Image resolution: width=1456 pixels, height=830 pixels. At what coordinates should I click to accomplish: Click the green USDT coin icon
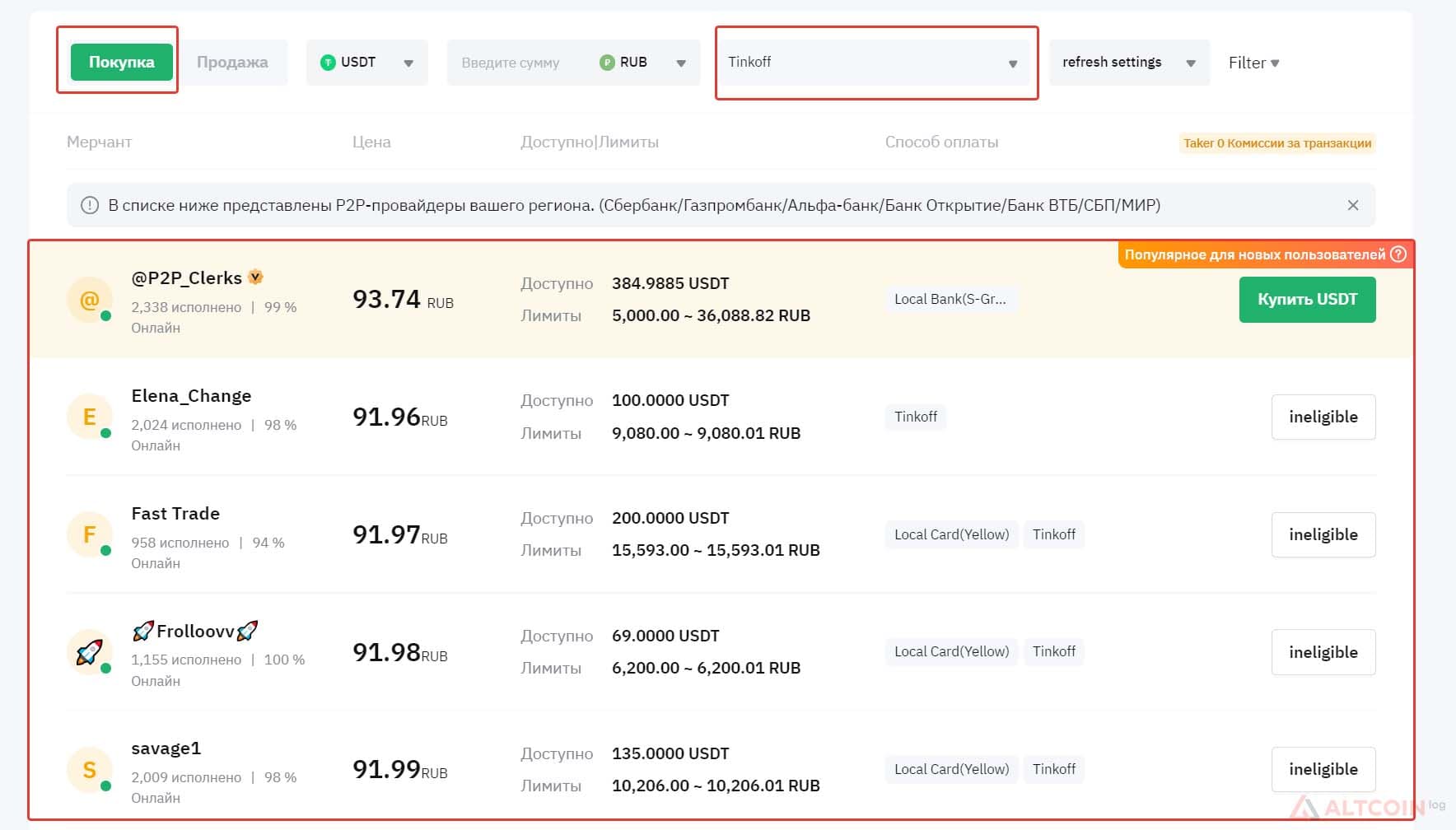(328, 63)
